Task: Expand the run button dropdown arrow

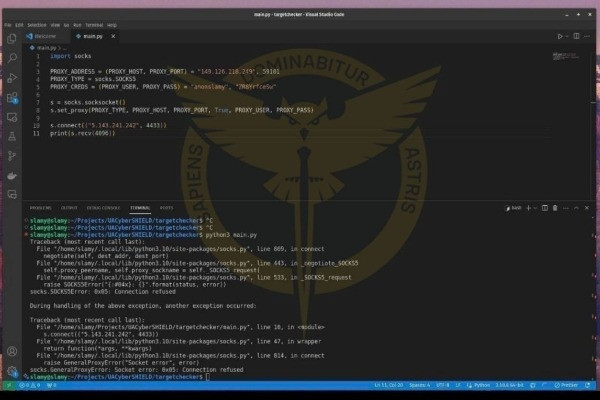Action: 568,36
